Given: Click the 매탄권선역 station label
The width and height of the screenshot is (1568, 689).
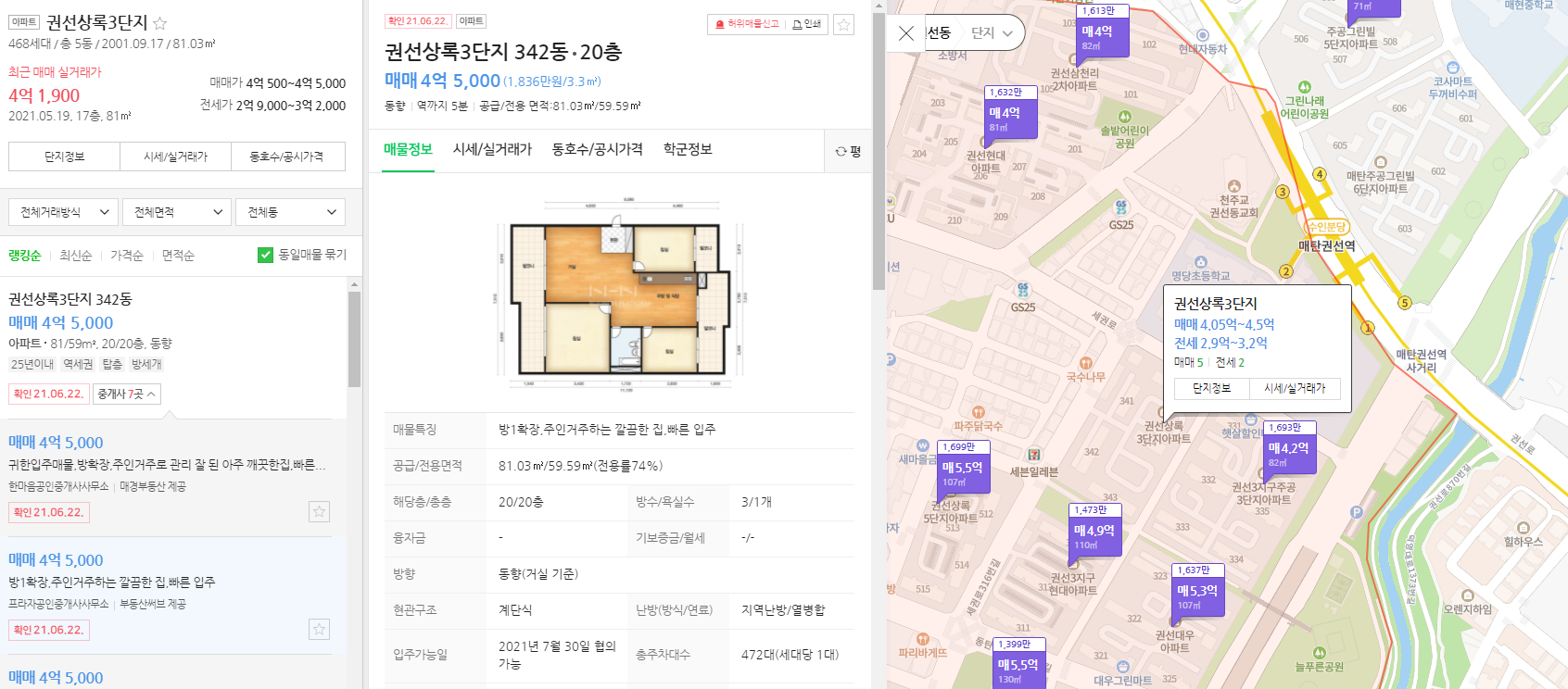Looking at the screenshot, I should [1327, 245].
